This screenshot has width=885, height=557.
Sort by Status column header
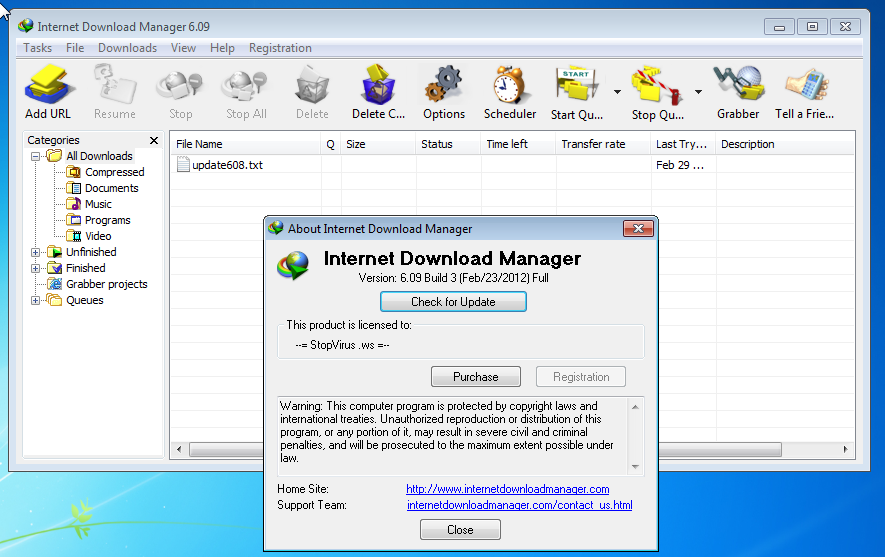tap(449, 144)
